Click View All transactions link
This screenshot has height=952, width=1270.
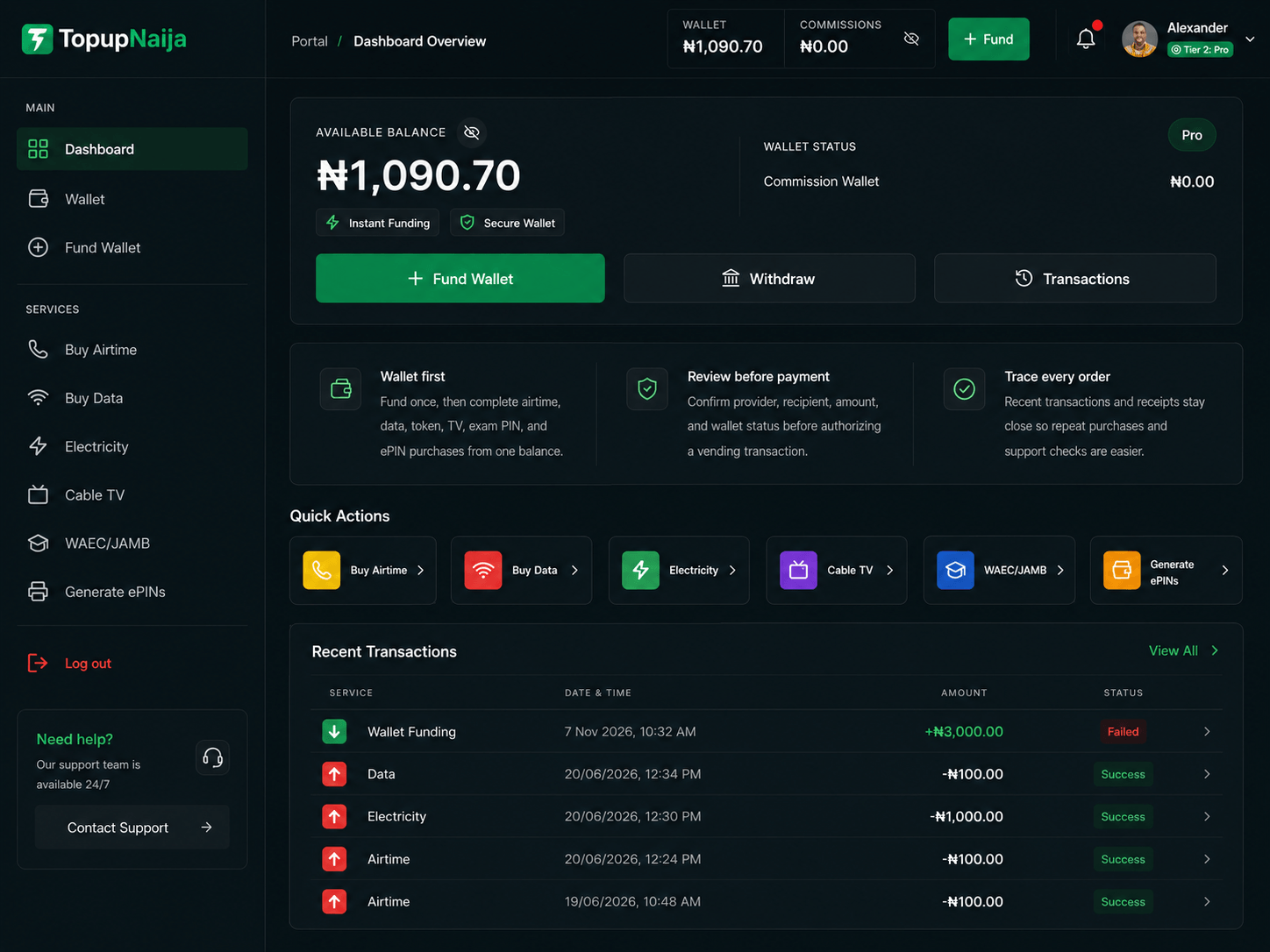click(1184, 650)
